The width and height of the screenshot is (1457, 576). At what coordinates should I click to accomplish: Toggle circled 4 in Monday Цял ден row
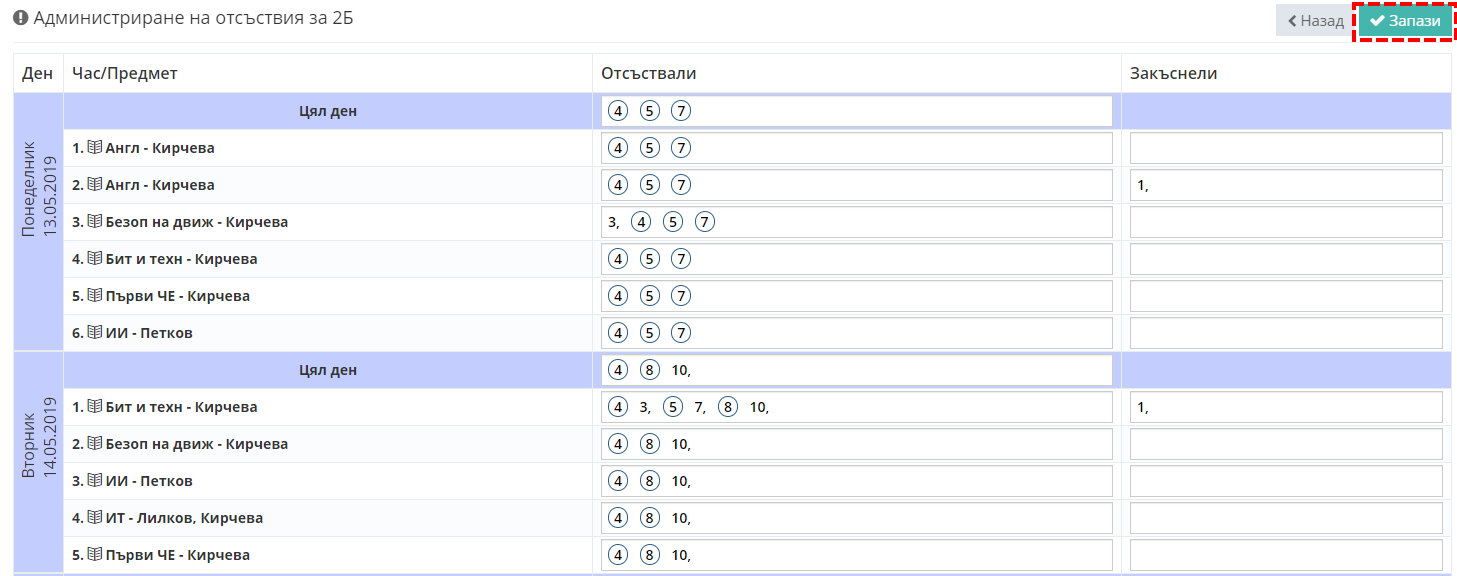click(x=618, y=111)
